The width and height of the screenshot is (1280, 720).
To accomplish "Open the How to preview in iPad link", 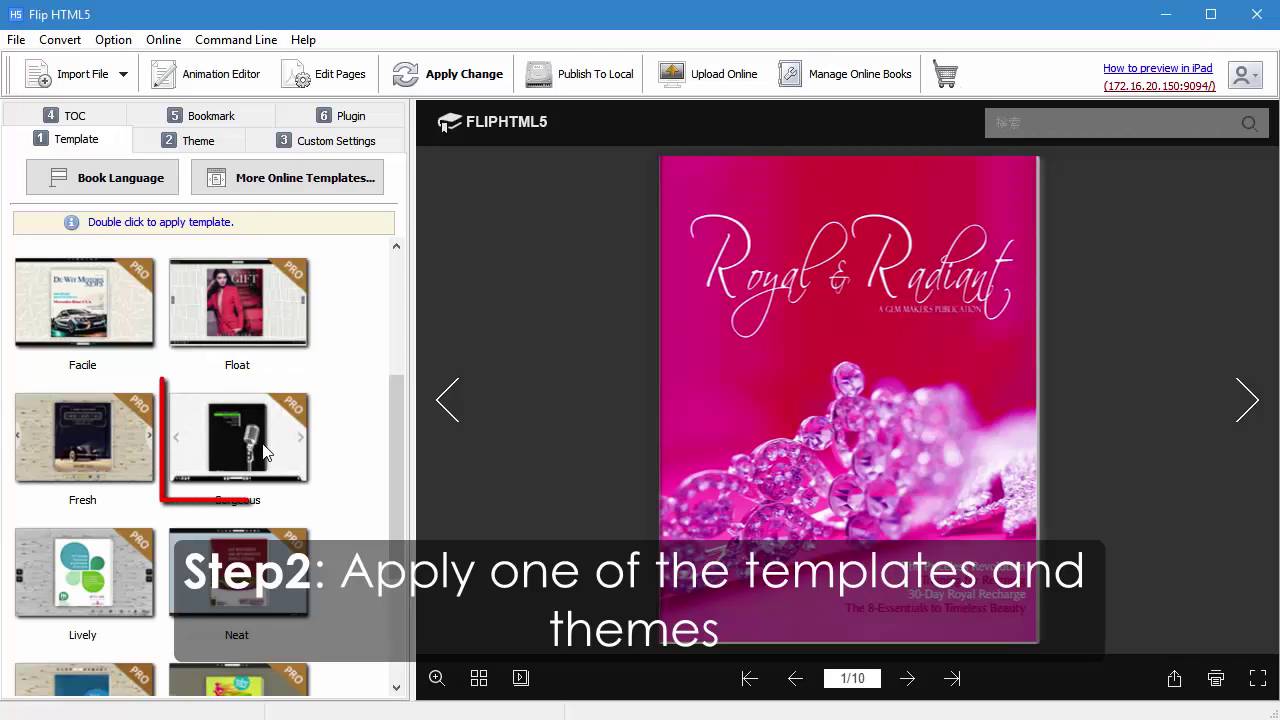I will (x=1158, y=68).
